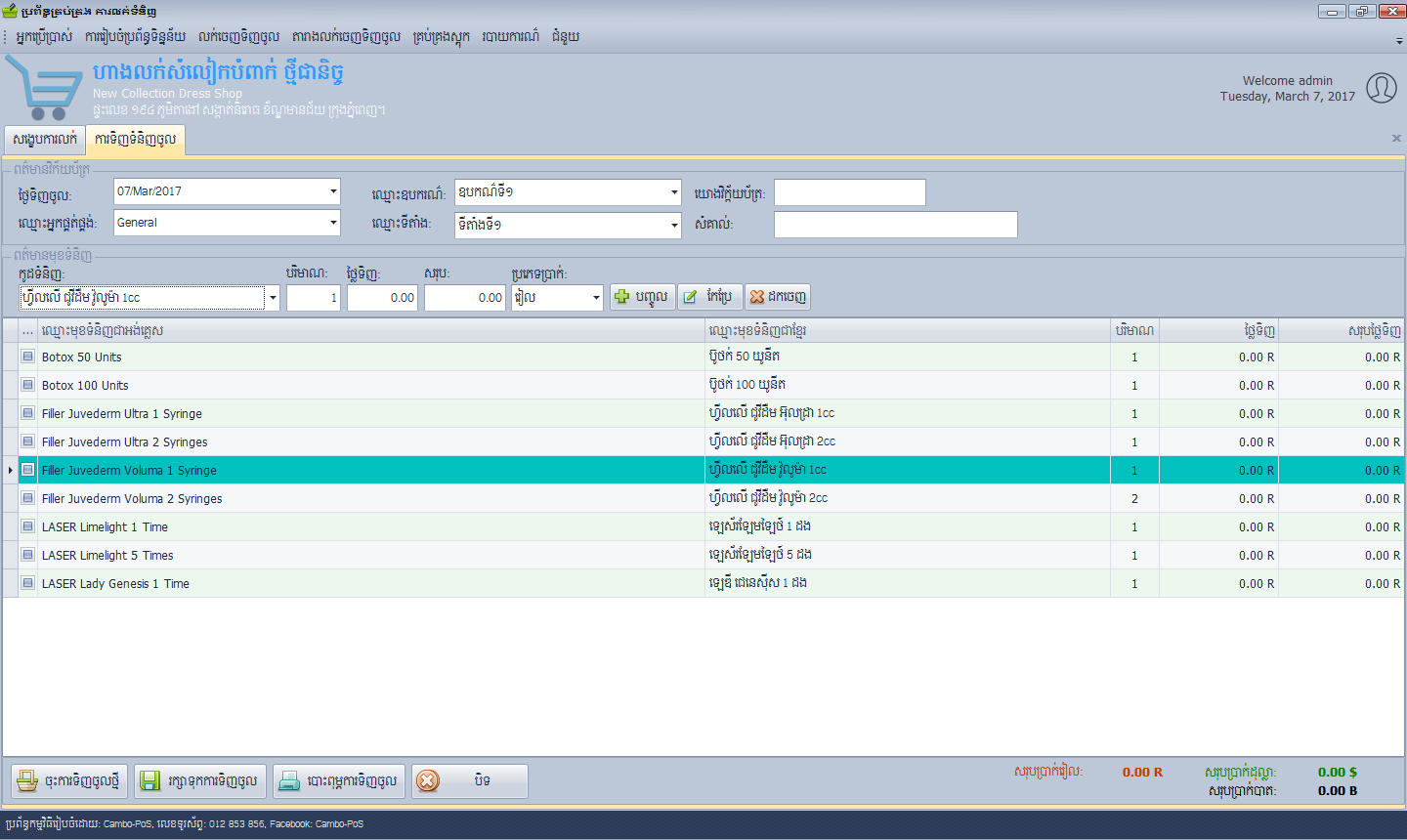Click the quantity input field showing 1
The width and height of the screenshot is (1407, 840).
tap(314, 298)
